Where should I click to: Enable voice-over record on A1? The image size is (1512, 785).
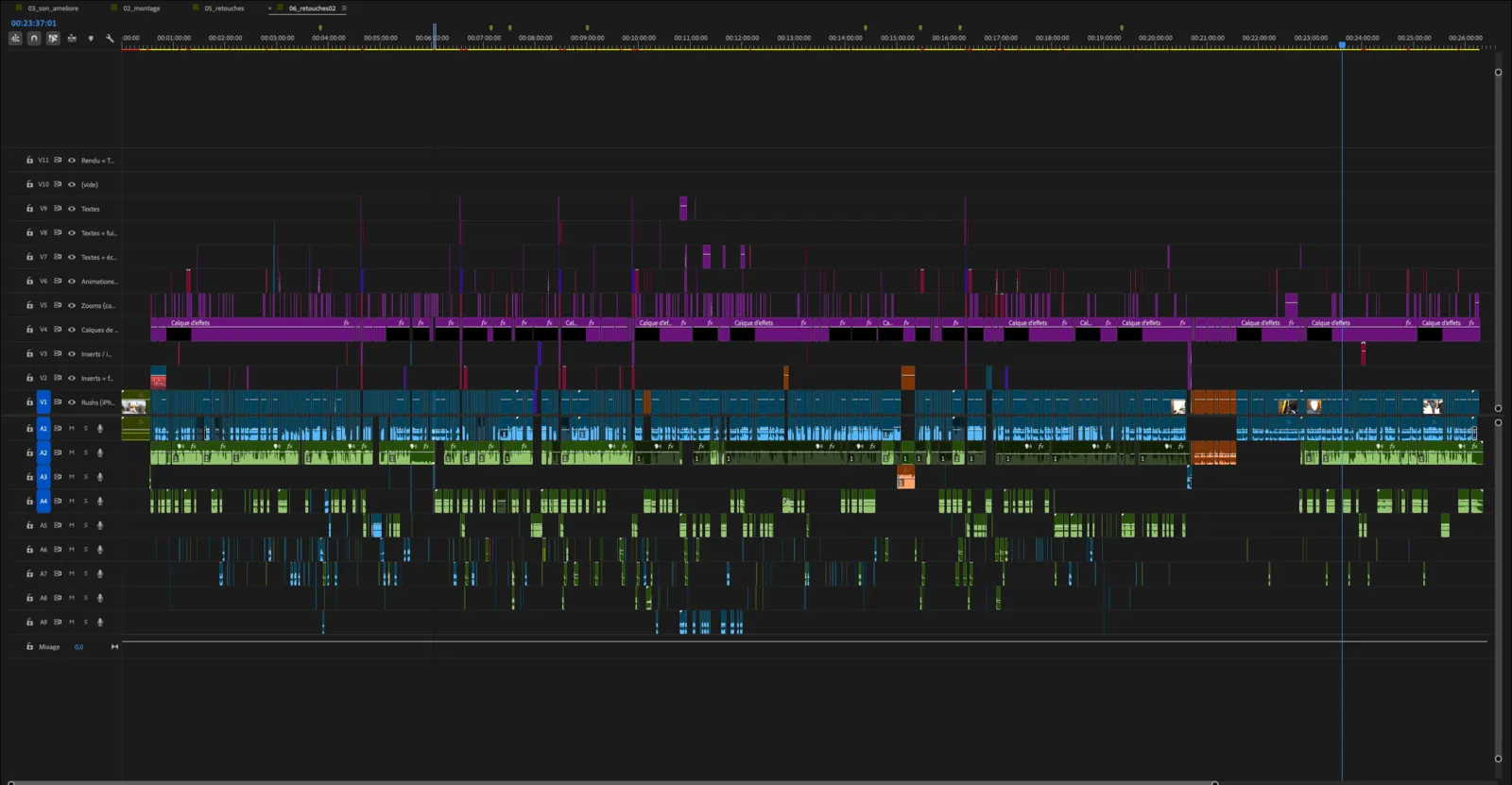99,429
